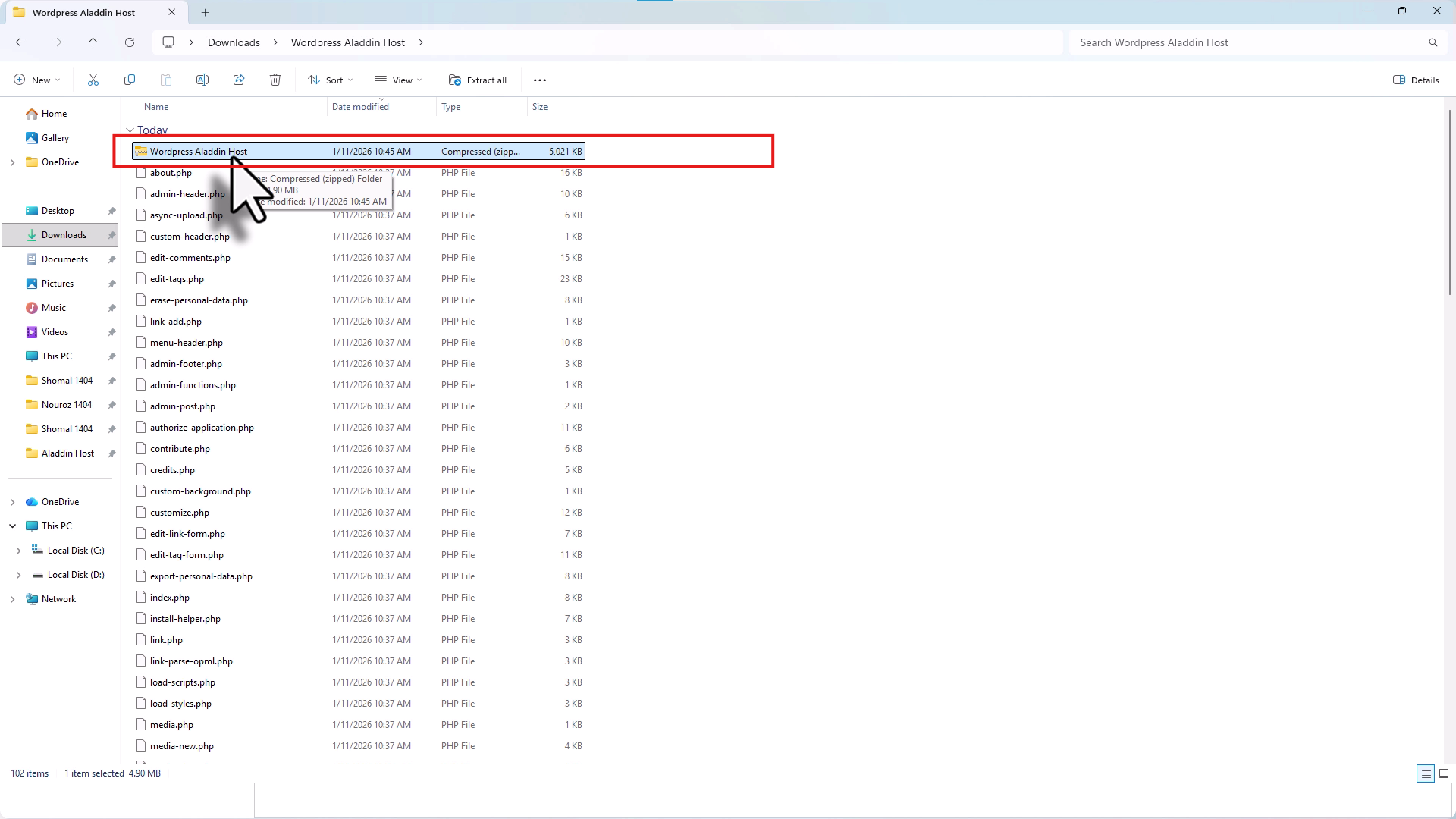Select the Wordpress Aladdin Host zip file
1456x819 pixels.
point(359,152)
